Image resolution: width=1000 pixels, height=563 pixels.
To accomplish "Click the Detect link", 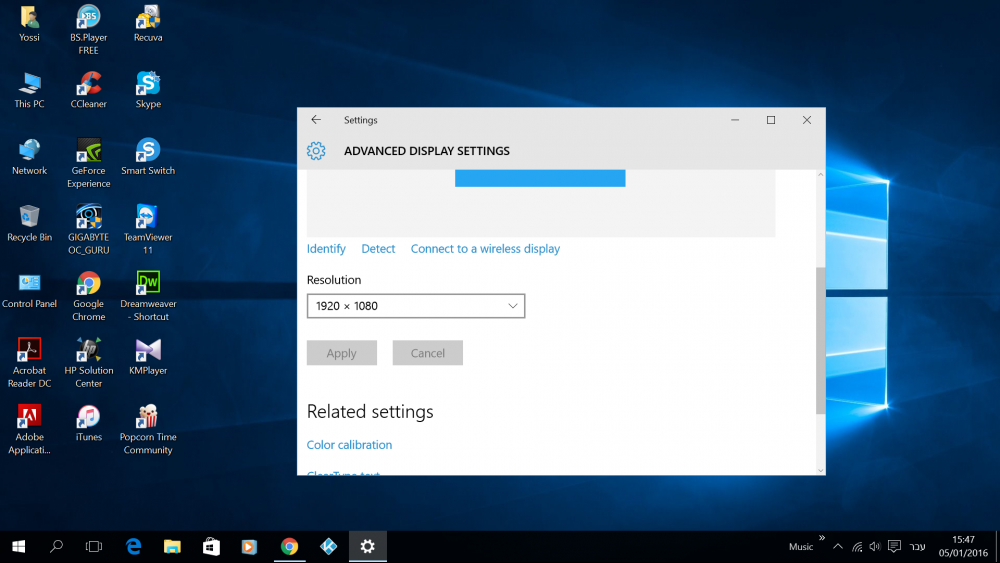I will (378, 249).
